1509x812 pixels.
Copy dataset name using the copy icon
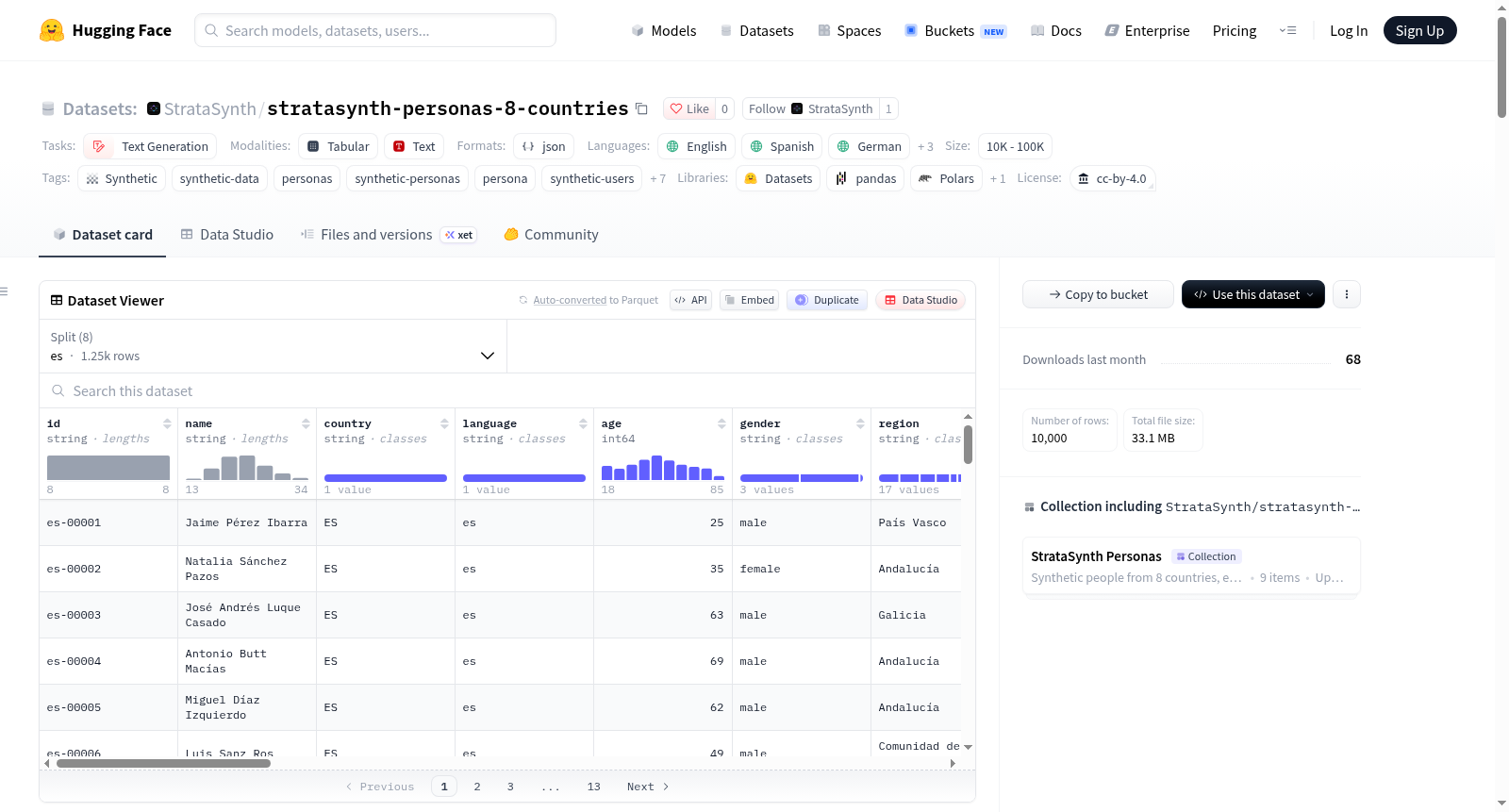[x=641, y=108]
